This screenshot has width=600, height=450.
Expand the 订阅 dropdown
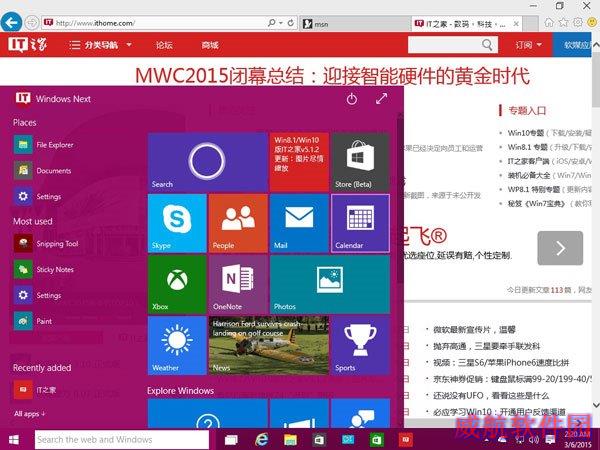[528, 45]
